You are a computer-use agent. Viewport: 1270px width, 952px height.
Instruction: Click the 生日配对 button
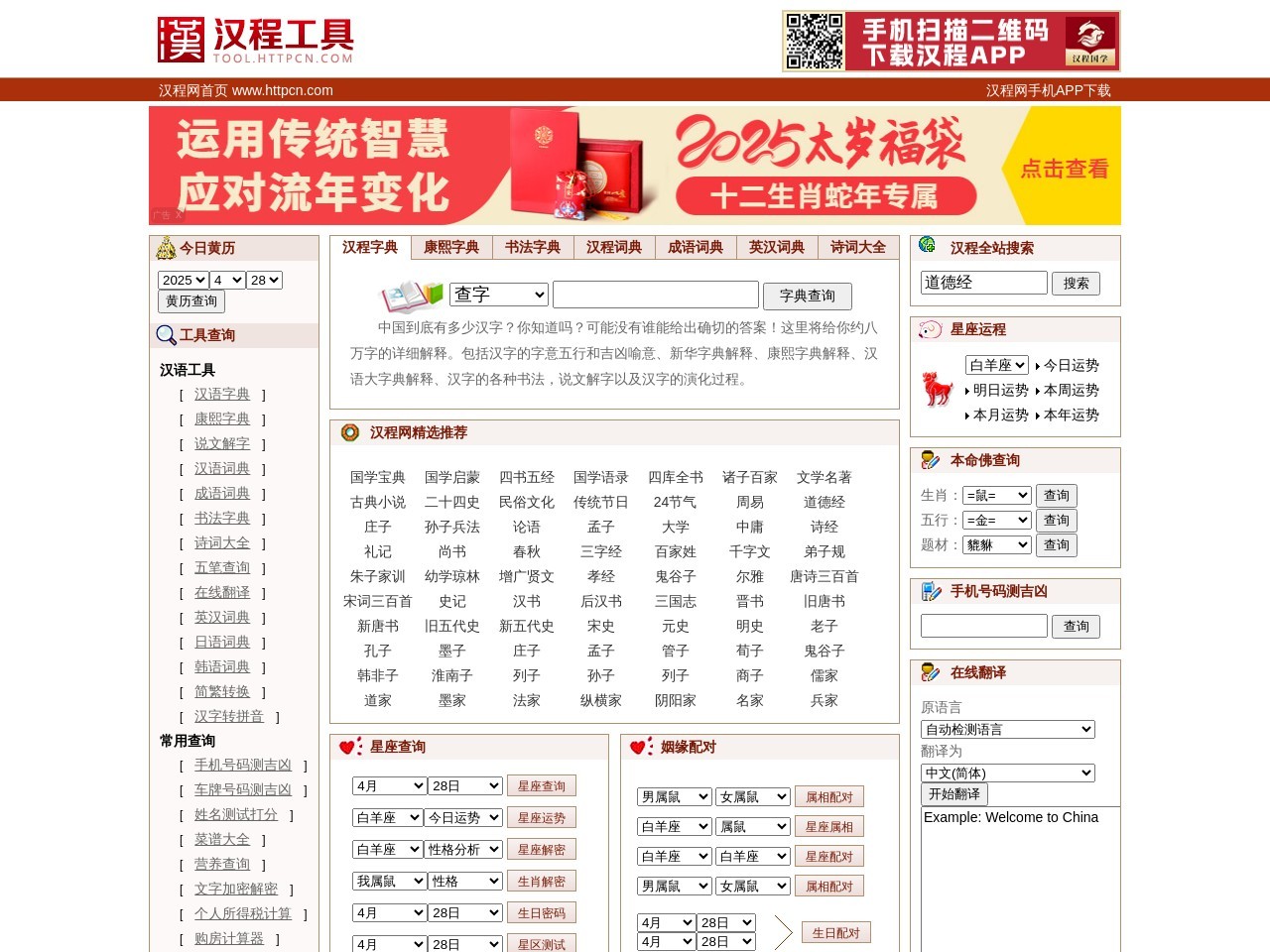point(835,933)
